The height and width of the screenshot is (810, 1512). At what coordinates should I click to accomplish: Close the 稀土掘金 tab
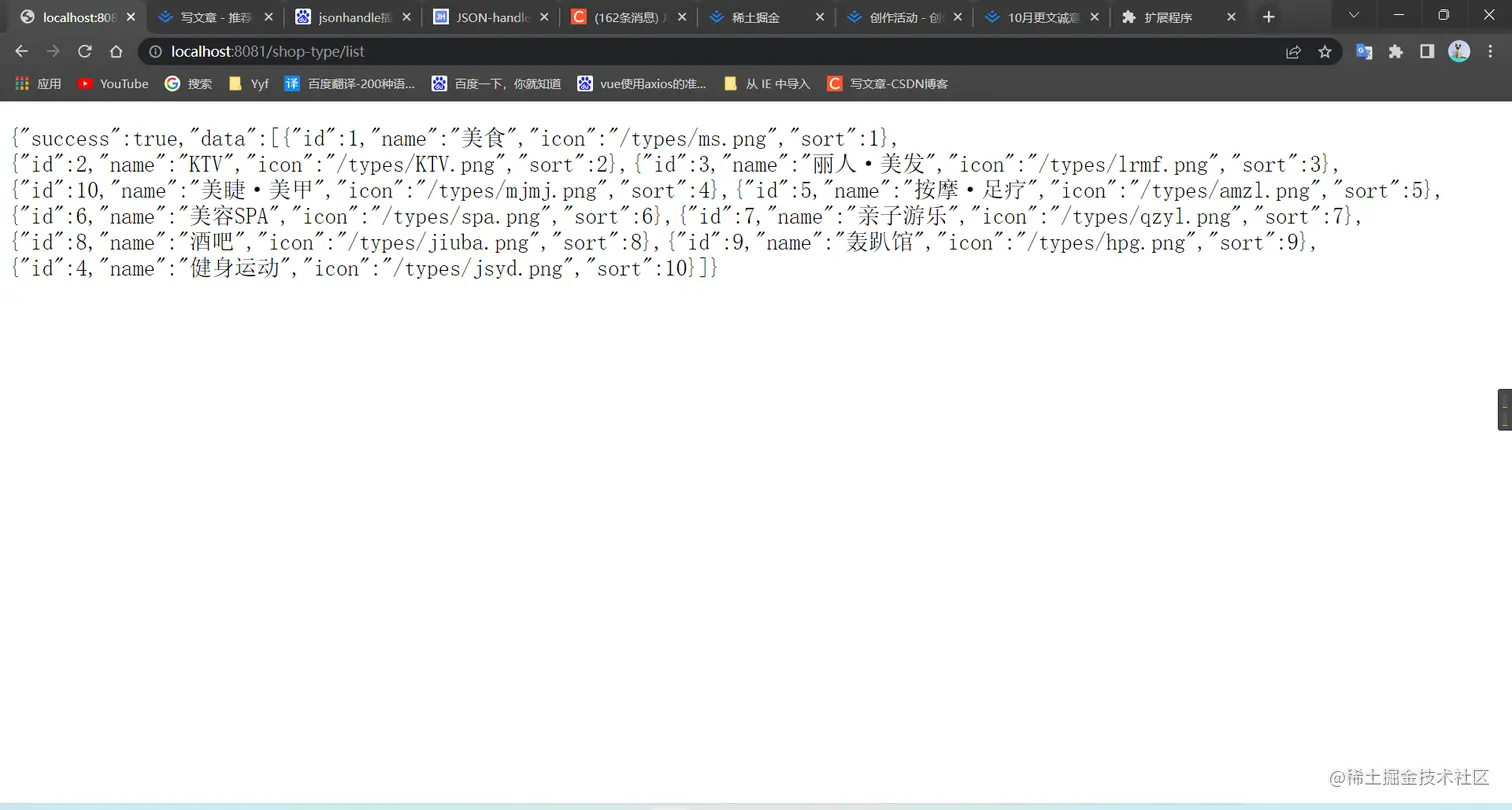820,17
